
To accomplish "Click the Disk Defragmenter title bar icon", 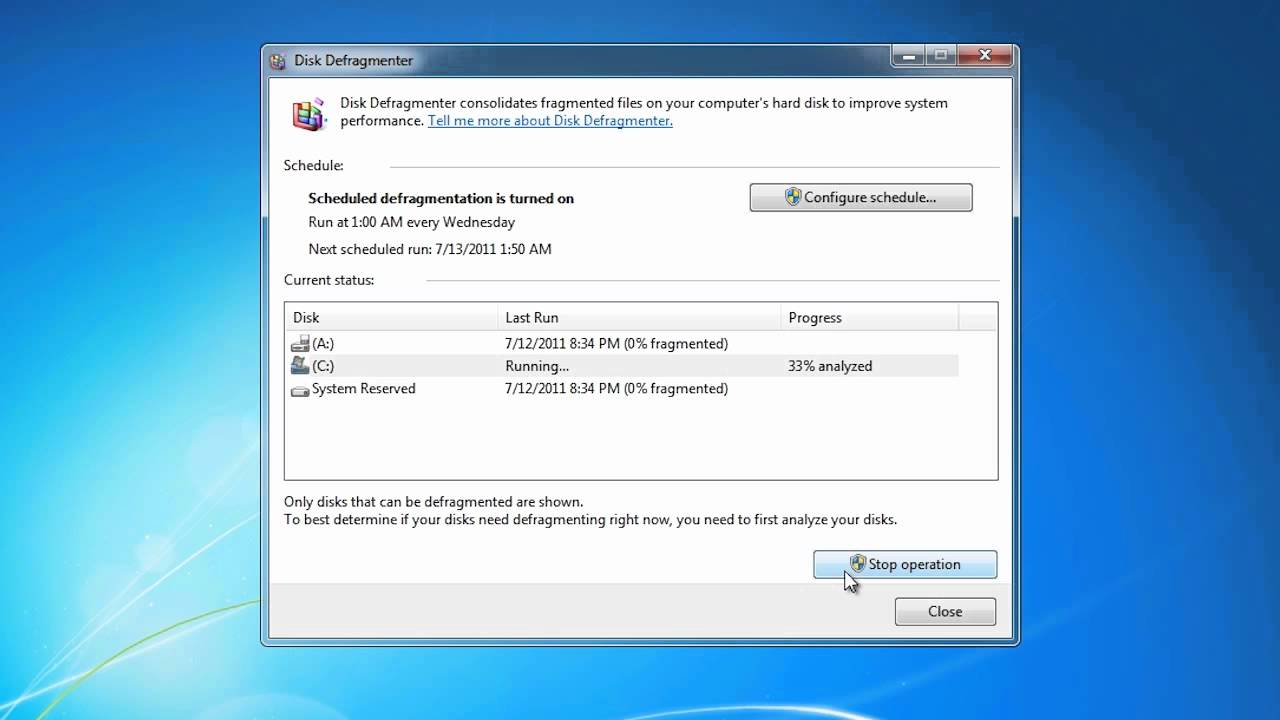I will pos(278,61).
